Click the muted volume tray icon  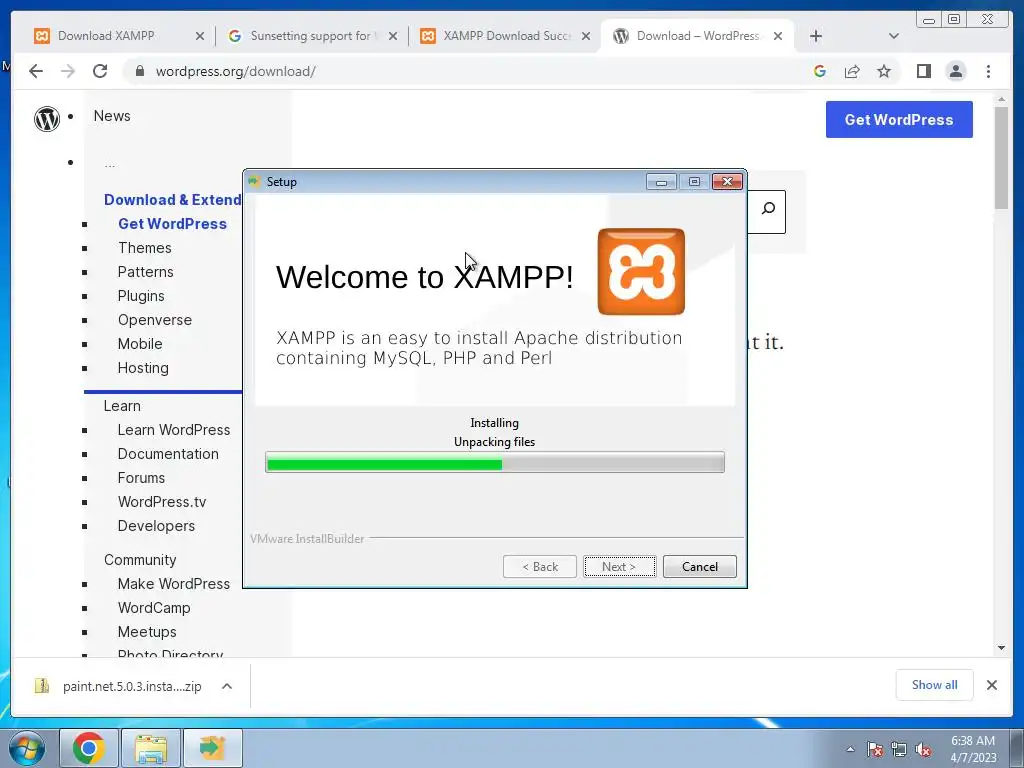point(923,750)
